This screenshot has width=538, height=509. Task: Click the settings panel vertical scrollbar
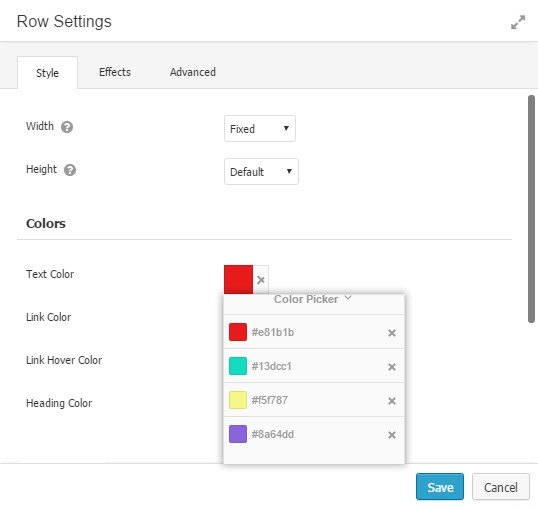pyautogui.click(x=531, y=209)
